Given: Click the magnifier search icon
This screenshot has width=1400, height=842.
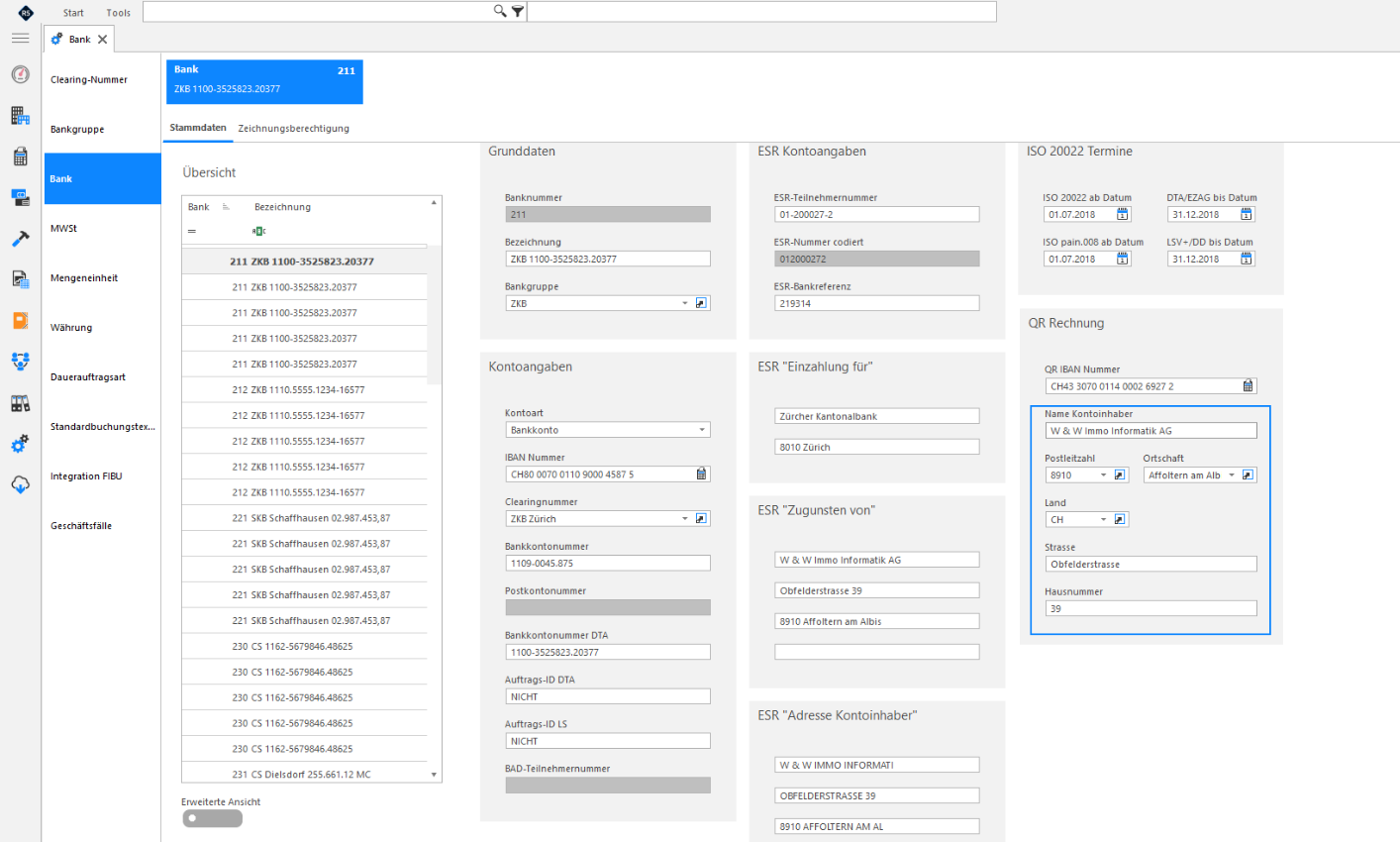Looking at the screenshot, I should [x=500, y=11].
